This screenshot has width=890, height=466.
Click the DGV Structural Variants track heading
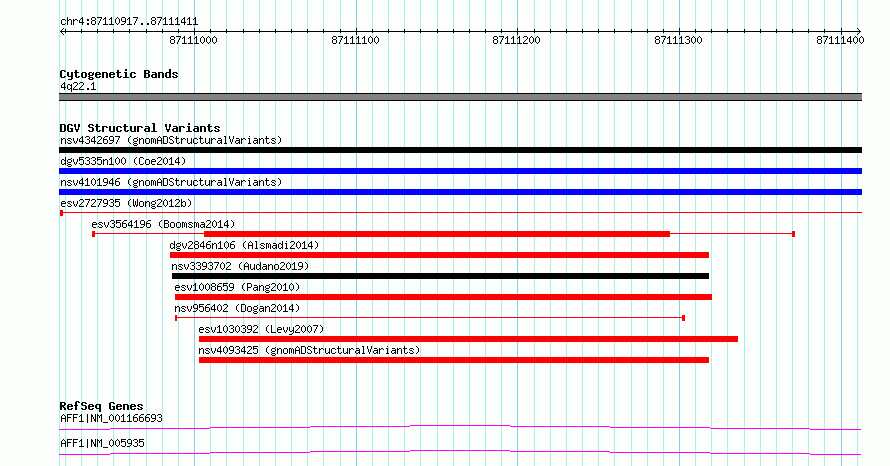click(140, 128)
